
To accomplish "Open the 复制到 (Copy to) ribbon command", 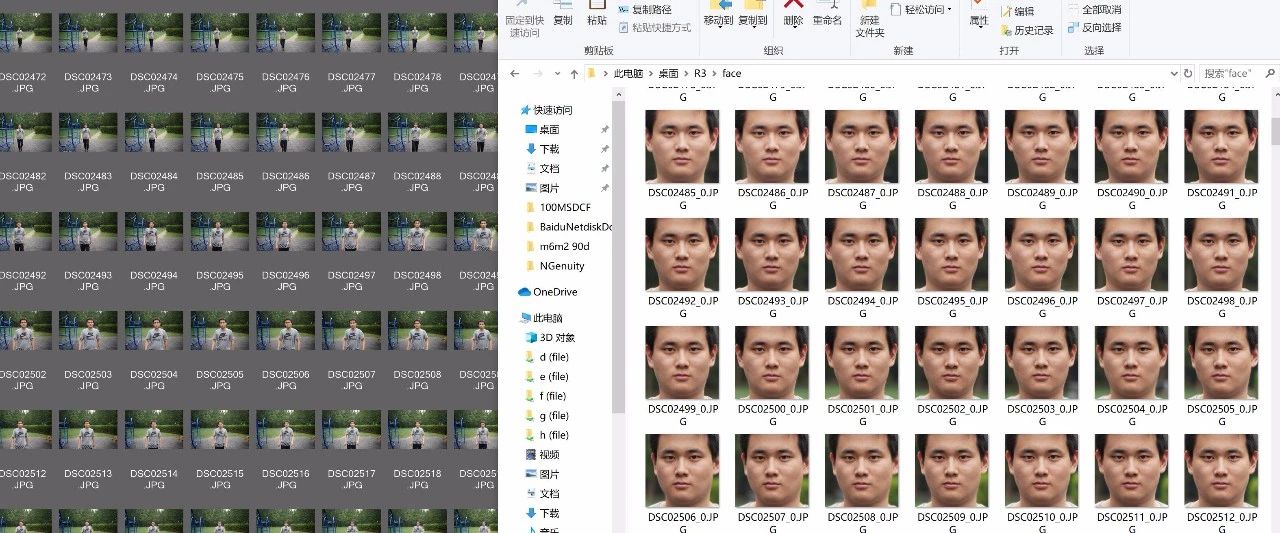I will click(753, 16).
